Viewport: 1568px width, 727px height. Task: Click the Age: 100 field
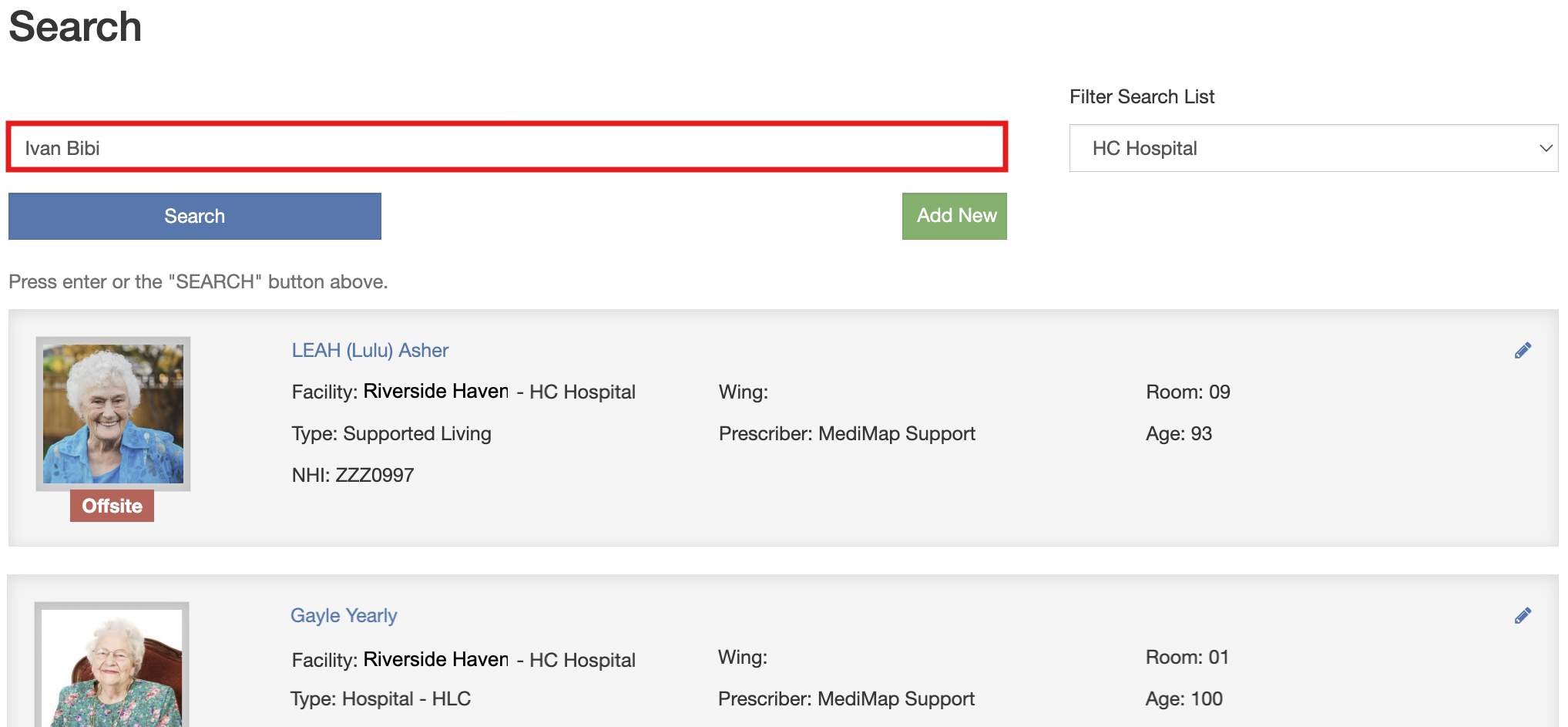click(x=1184, y=699)
